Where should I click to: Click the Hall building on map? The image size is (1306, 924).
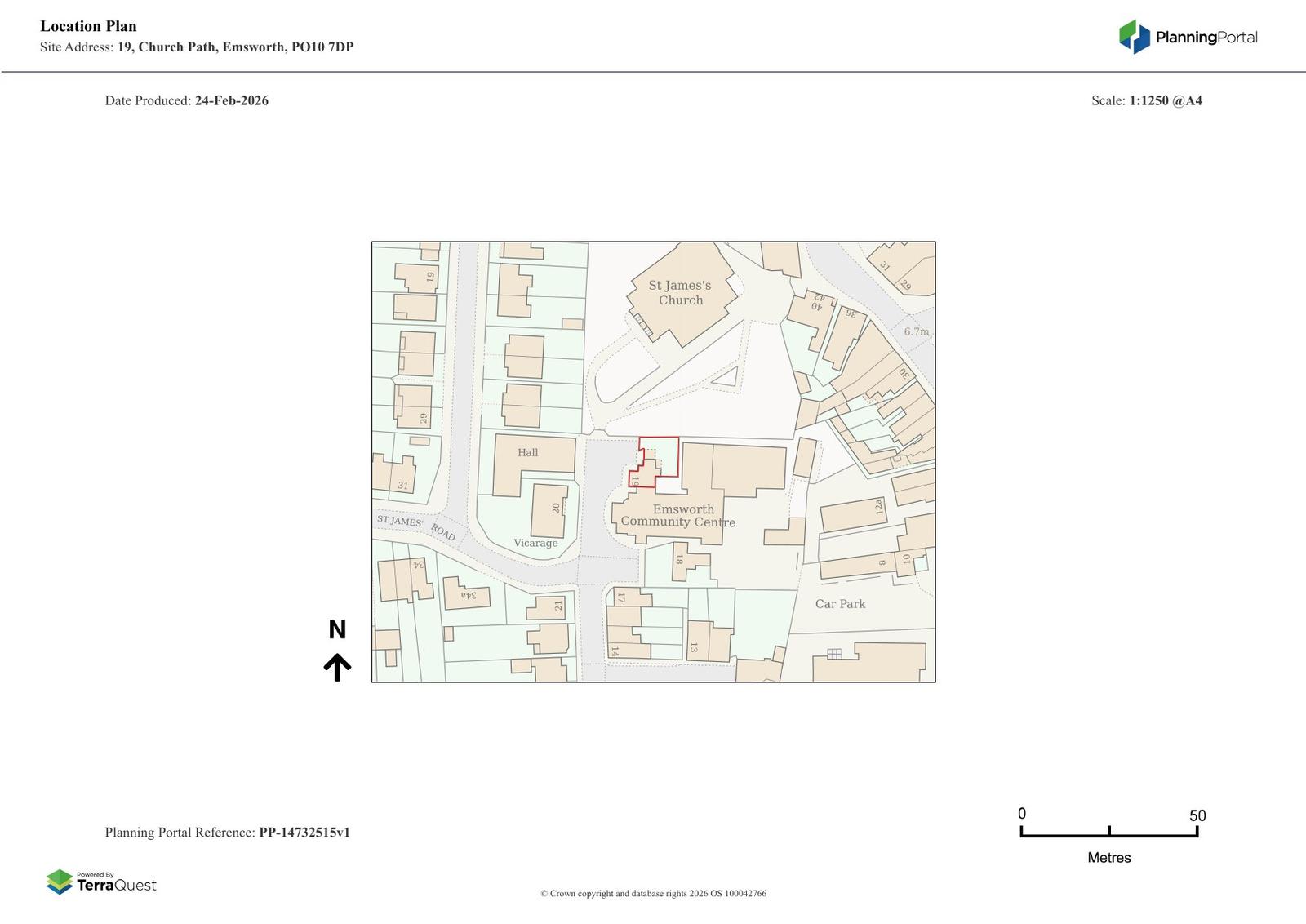click(527, 454)
